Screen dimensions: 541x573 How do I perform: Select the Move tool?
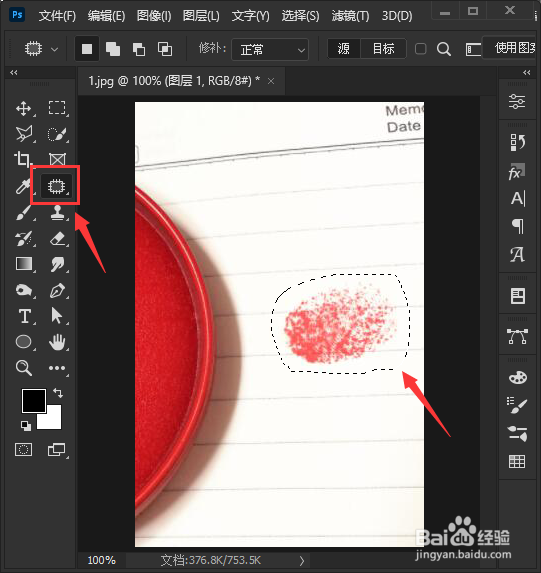[23, 109]
